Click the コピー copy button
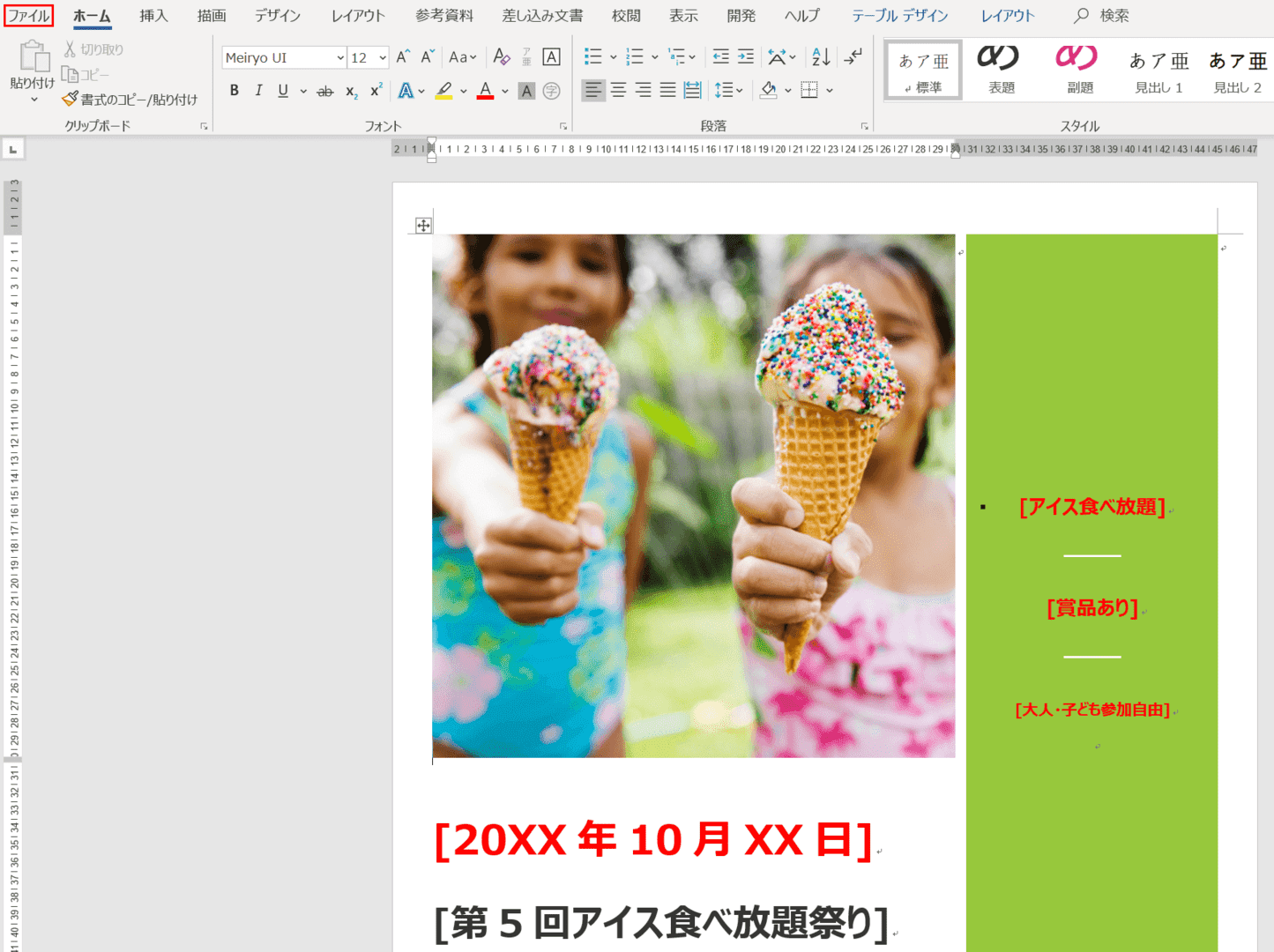 coord(86,75)
